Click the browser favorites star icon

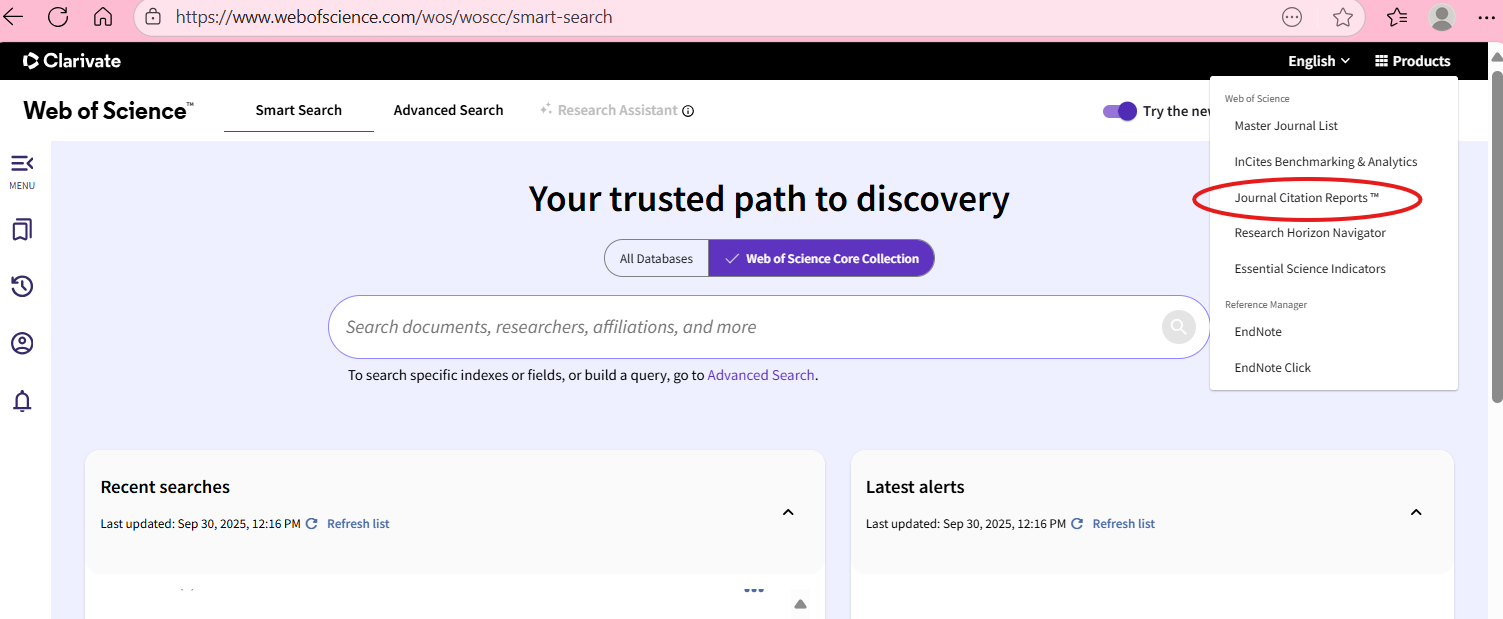click(1343, 17)
